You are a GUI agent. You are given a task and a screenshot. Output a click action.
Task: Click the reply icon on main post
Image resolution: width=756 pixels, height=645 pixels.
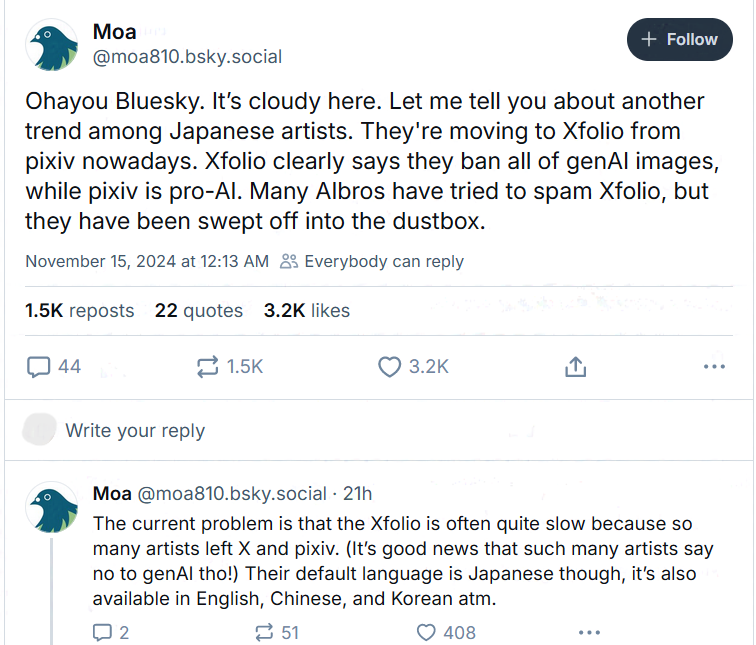coord(39,367)
